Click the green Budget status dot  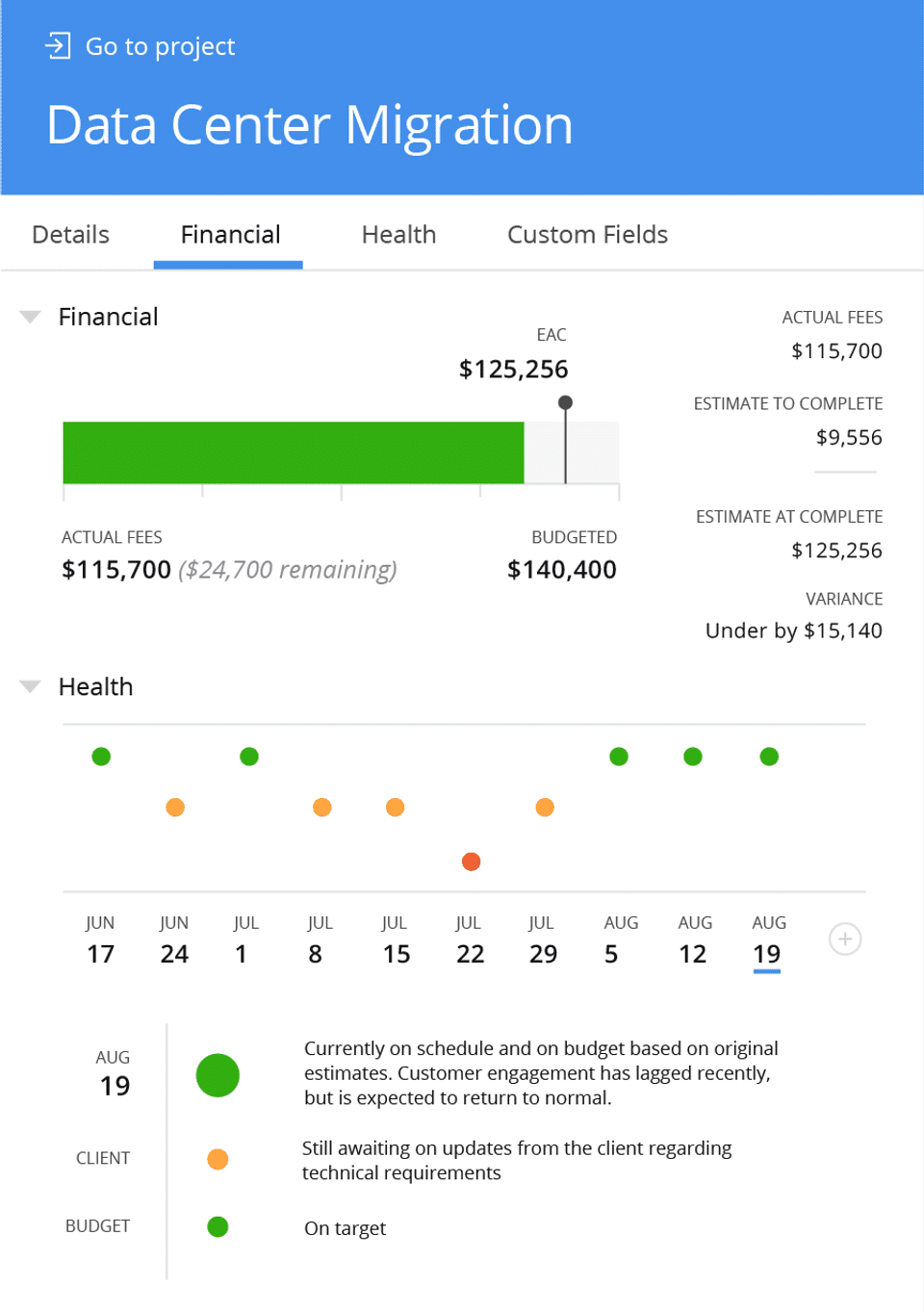point(218,1226)
